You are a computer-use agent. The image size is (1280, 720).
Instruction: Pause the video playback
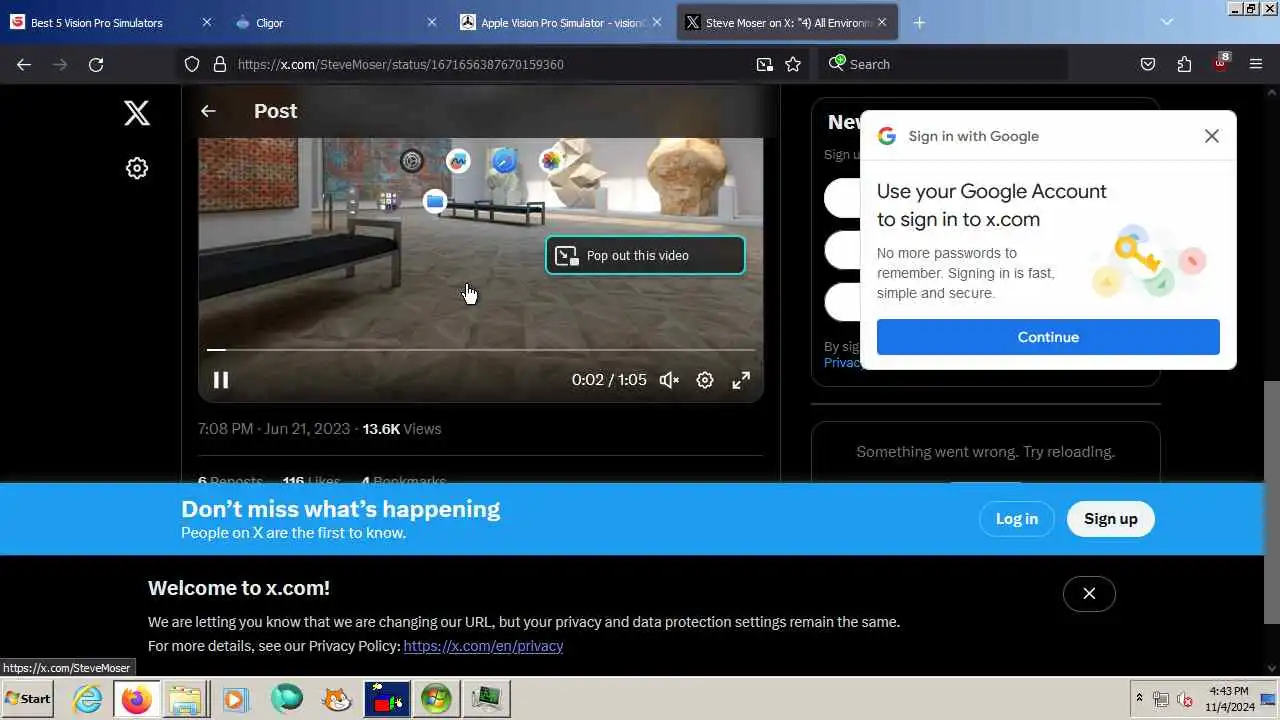tap(221, 380)
